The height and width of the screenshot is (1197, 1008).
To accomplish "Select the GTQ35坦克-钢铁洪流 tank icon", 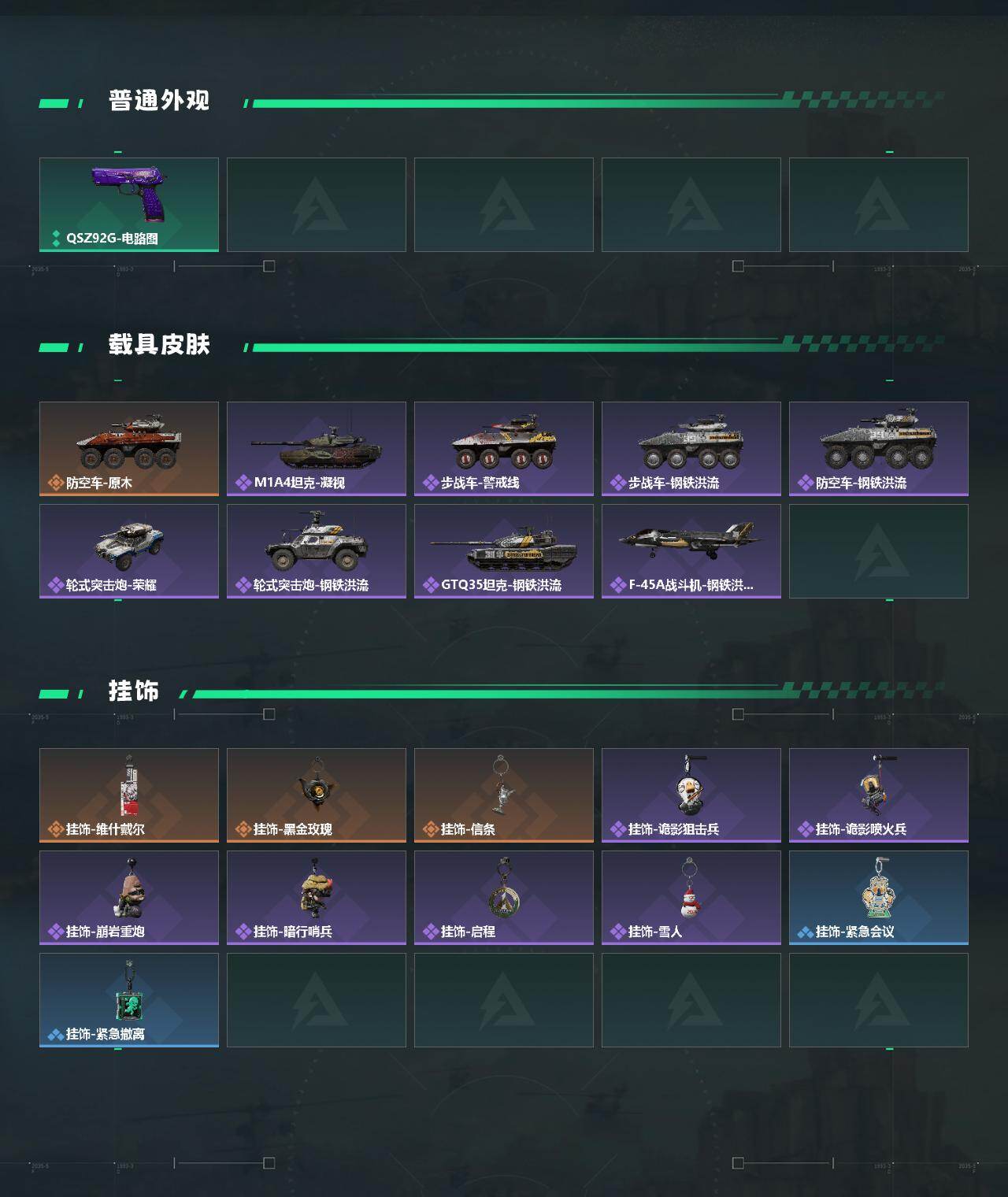I will [504, 551].
